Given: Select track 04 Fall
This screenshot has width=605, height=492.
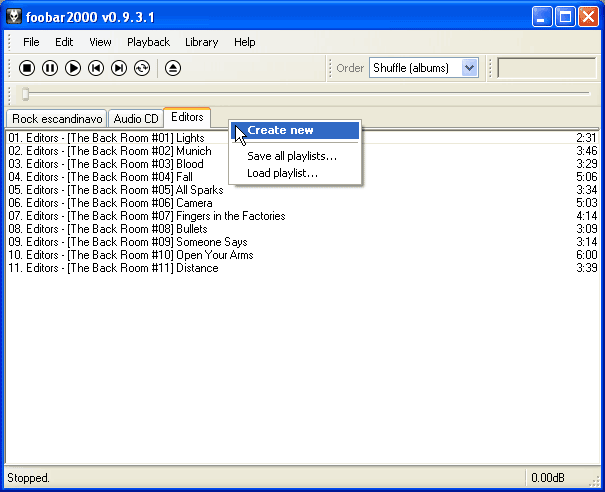Looking at the screenshot, I should point(302,177).
